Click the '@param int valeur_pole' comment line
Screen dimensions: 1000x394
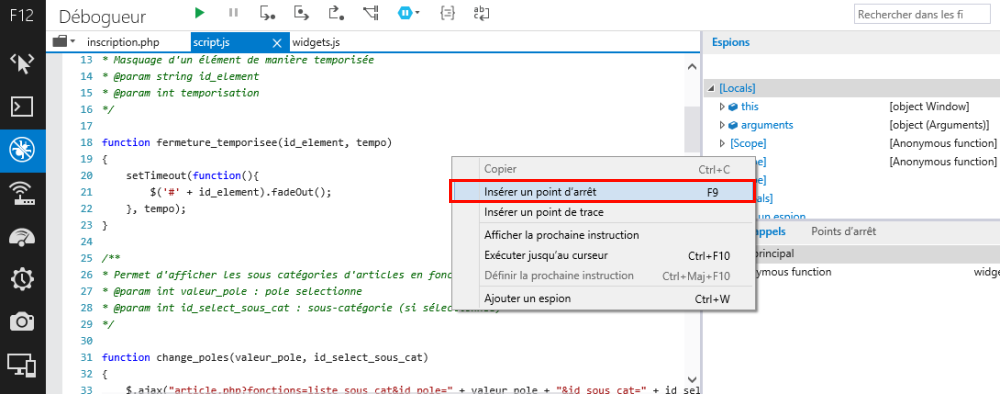[232, 291]
